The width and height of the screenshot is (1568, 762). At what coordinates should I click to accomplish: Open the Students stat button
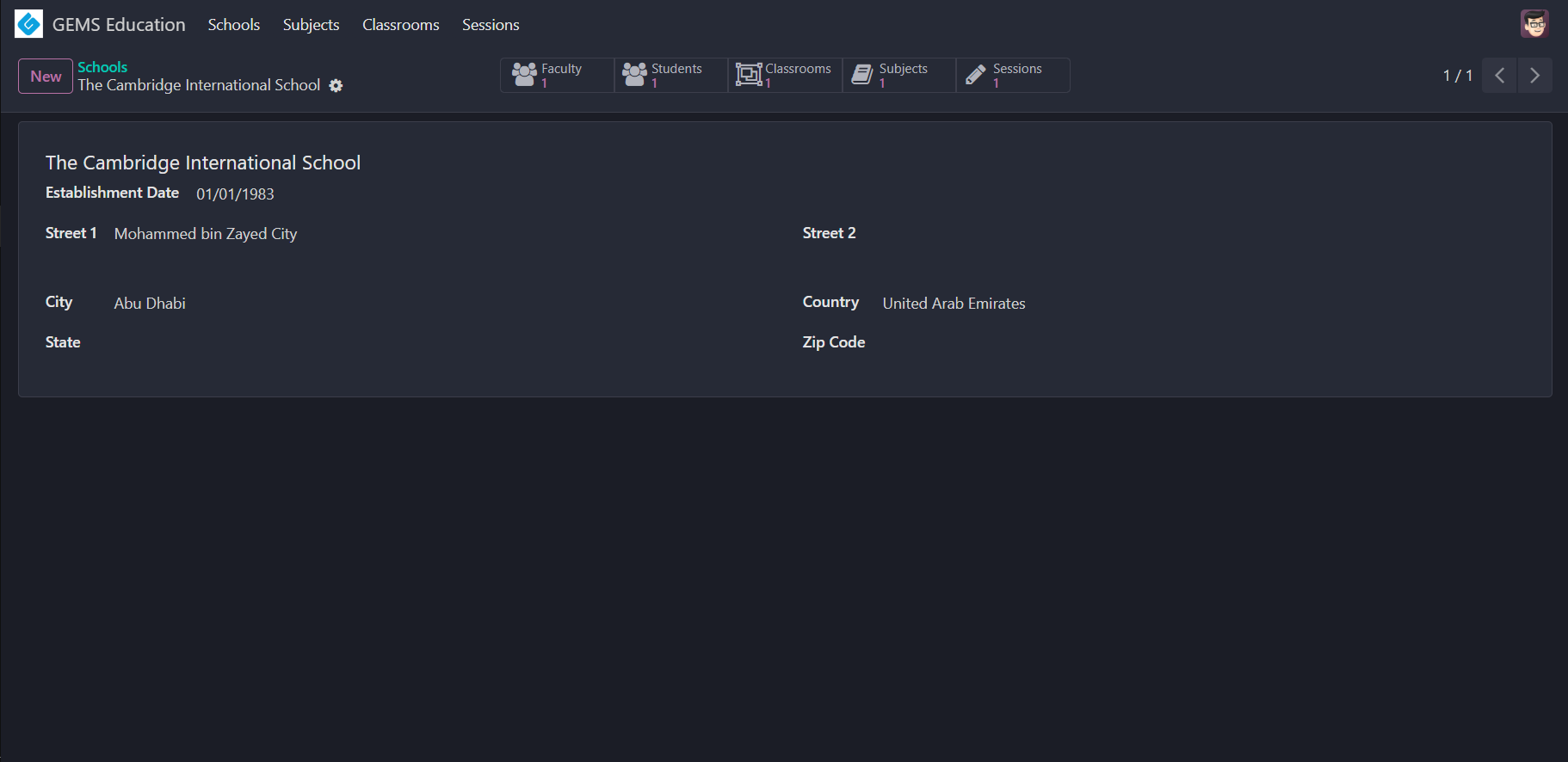click(x=670, y=75)
